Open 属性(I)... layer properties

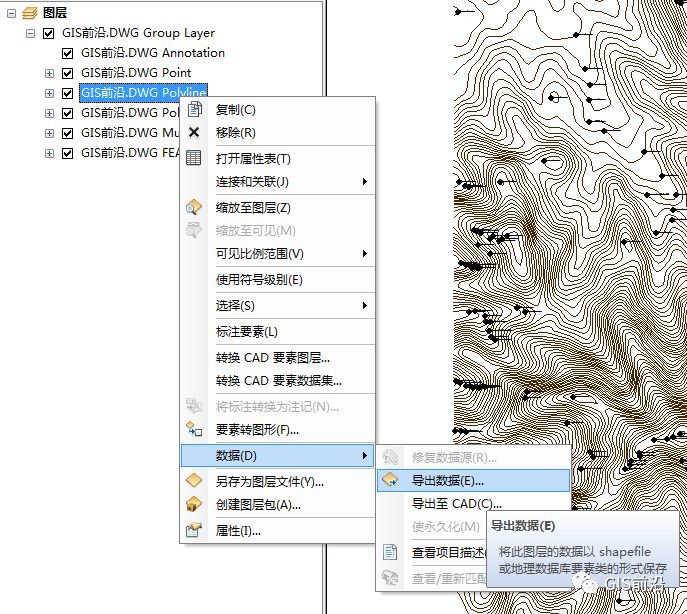coord(278,531)
